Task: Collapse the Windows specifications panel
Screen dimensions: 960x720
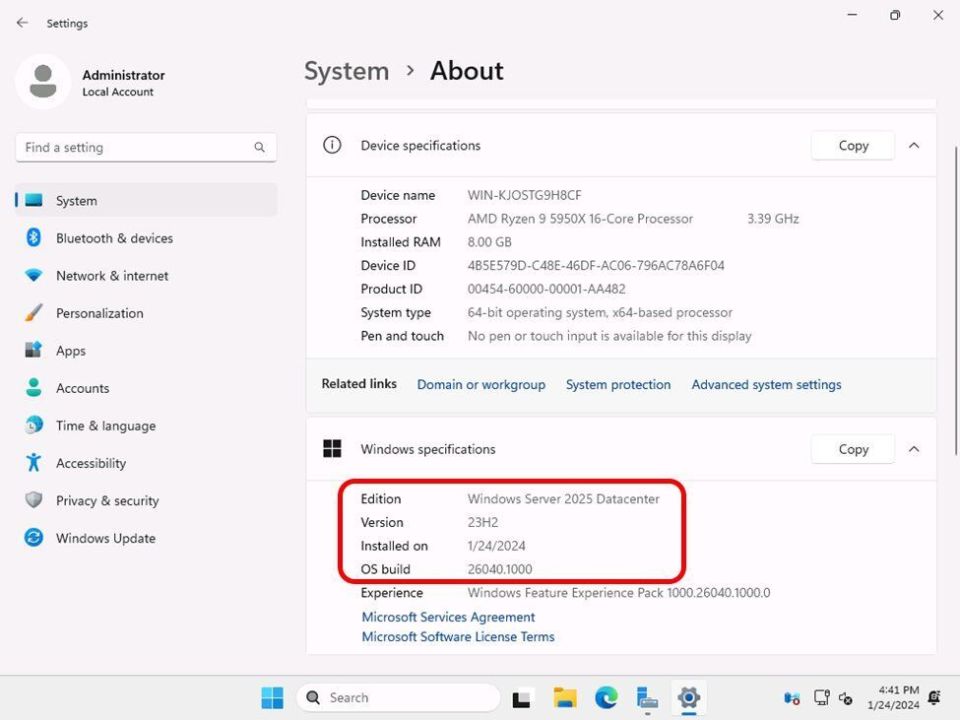Action: (x=913, y=449)
